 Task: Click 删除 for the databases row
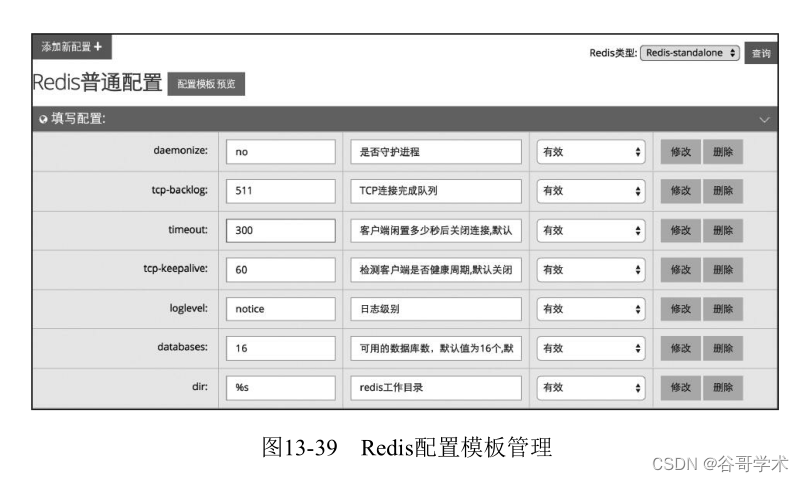[x=722, y=348]
